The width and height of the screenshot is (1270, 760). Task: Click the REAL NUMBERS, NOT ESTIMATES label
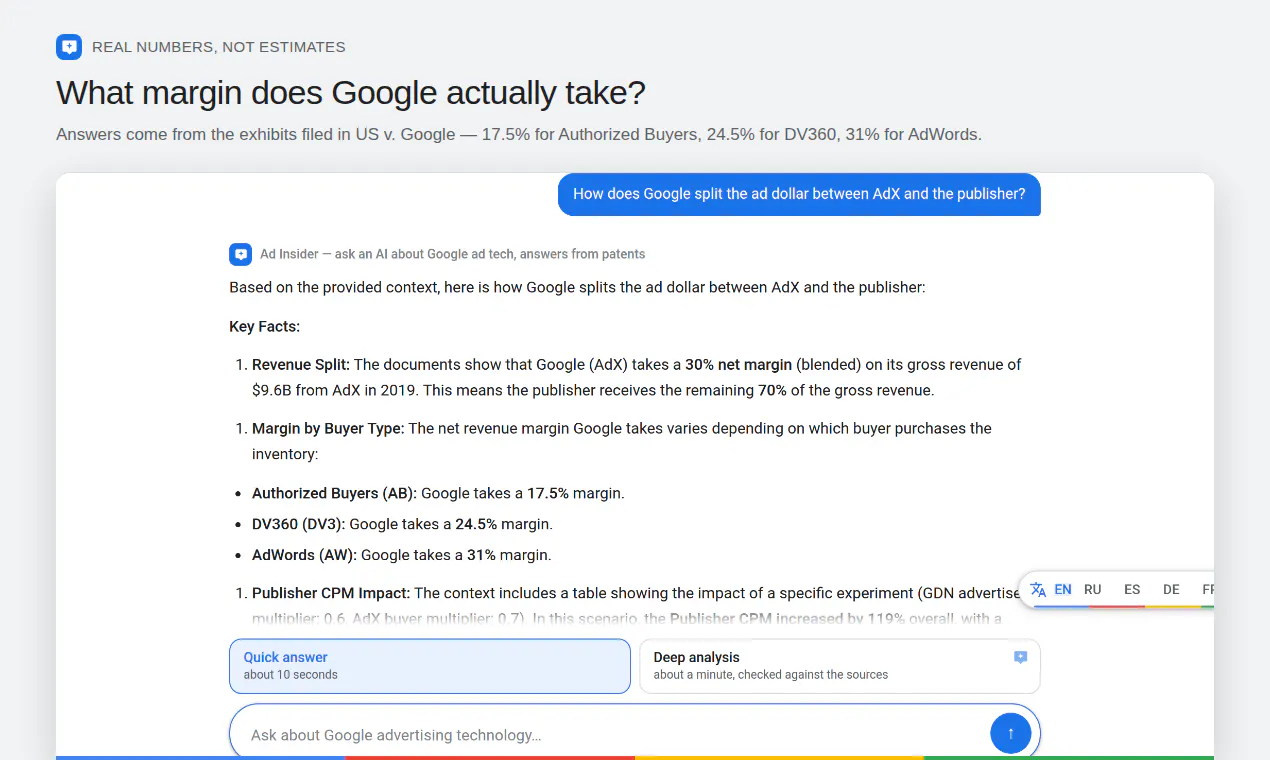coord(219,47)
